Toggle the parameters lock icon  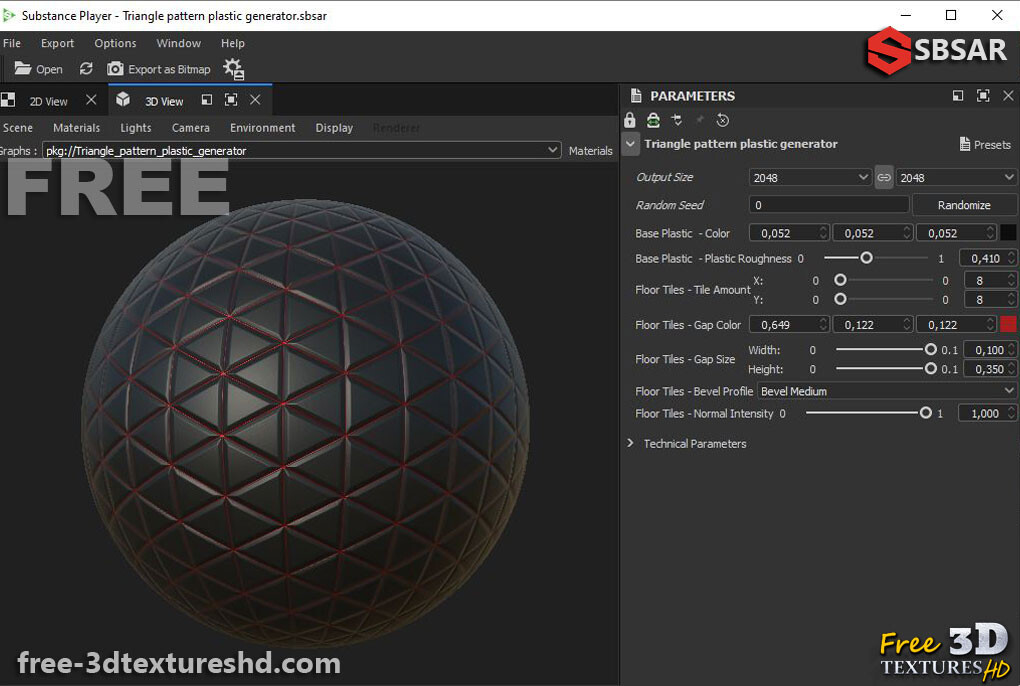tap(629, 120)
